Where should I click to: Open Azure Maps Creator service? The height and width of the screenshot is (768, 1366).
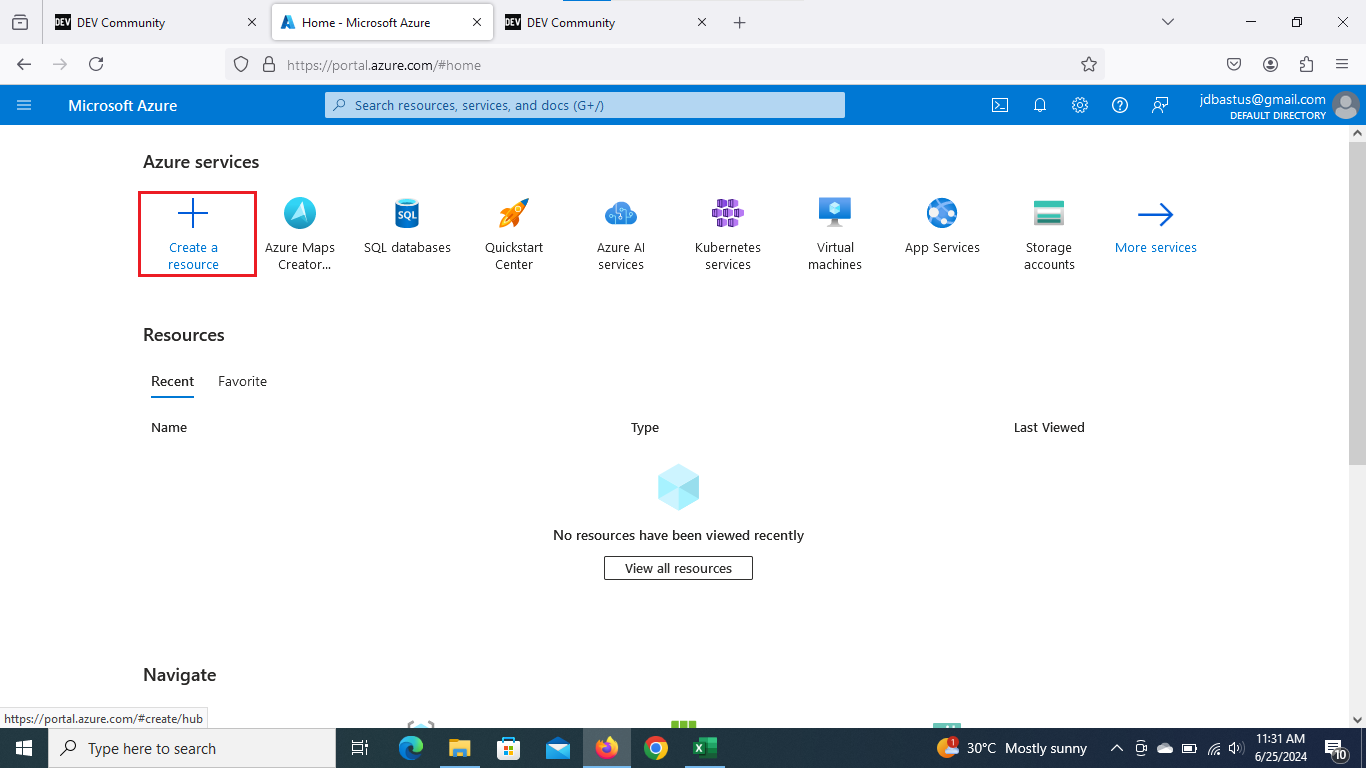(x=300, y=235)
